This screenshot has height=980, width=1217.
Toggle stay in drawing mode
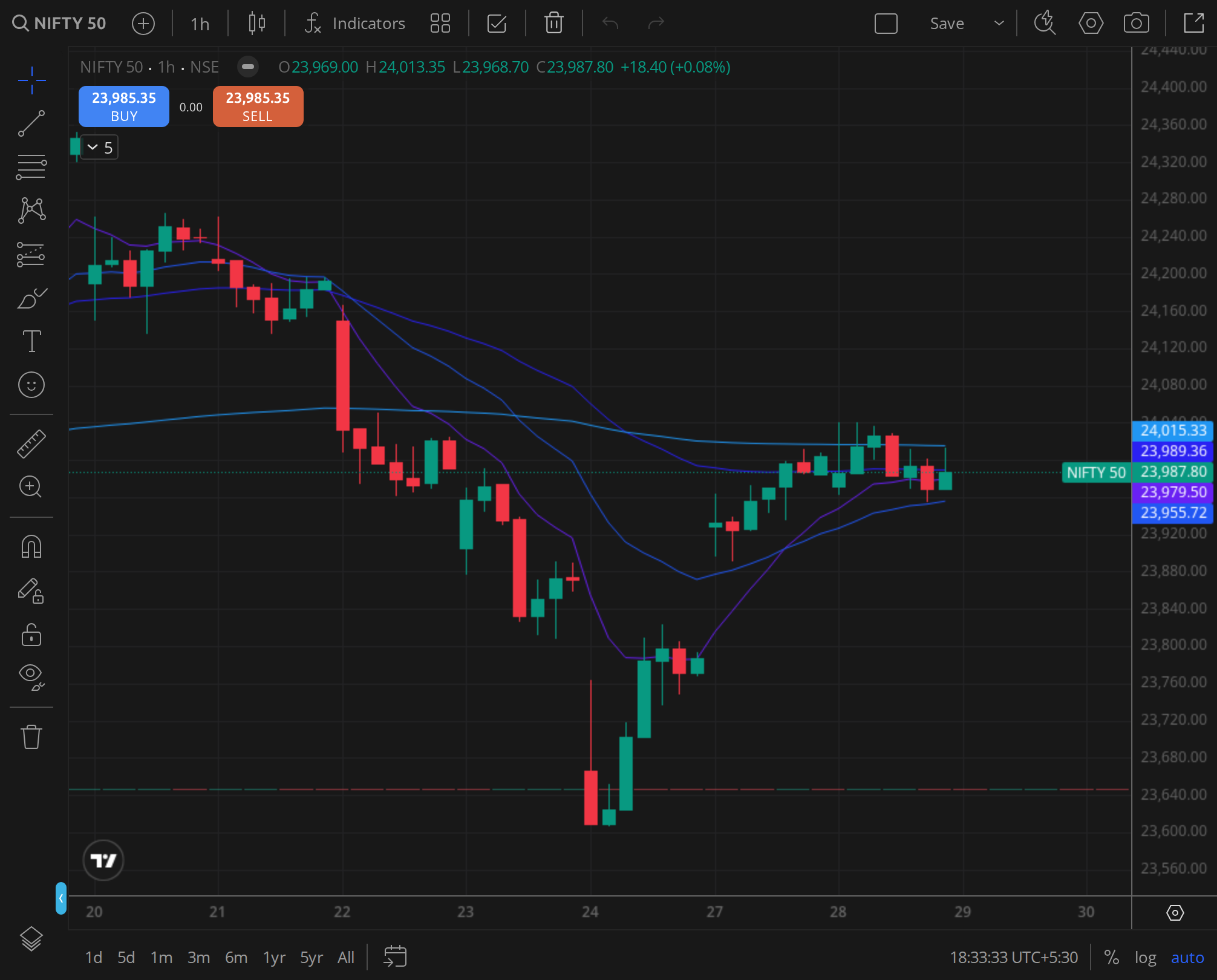pos(31,590)
